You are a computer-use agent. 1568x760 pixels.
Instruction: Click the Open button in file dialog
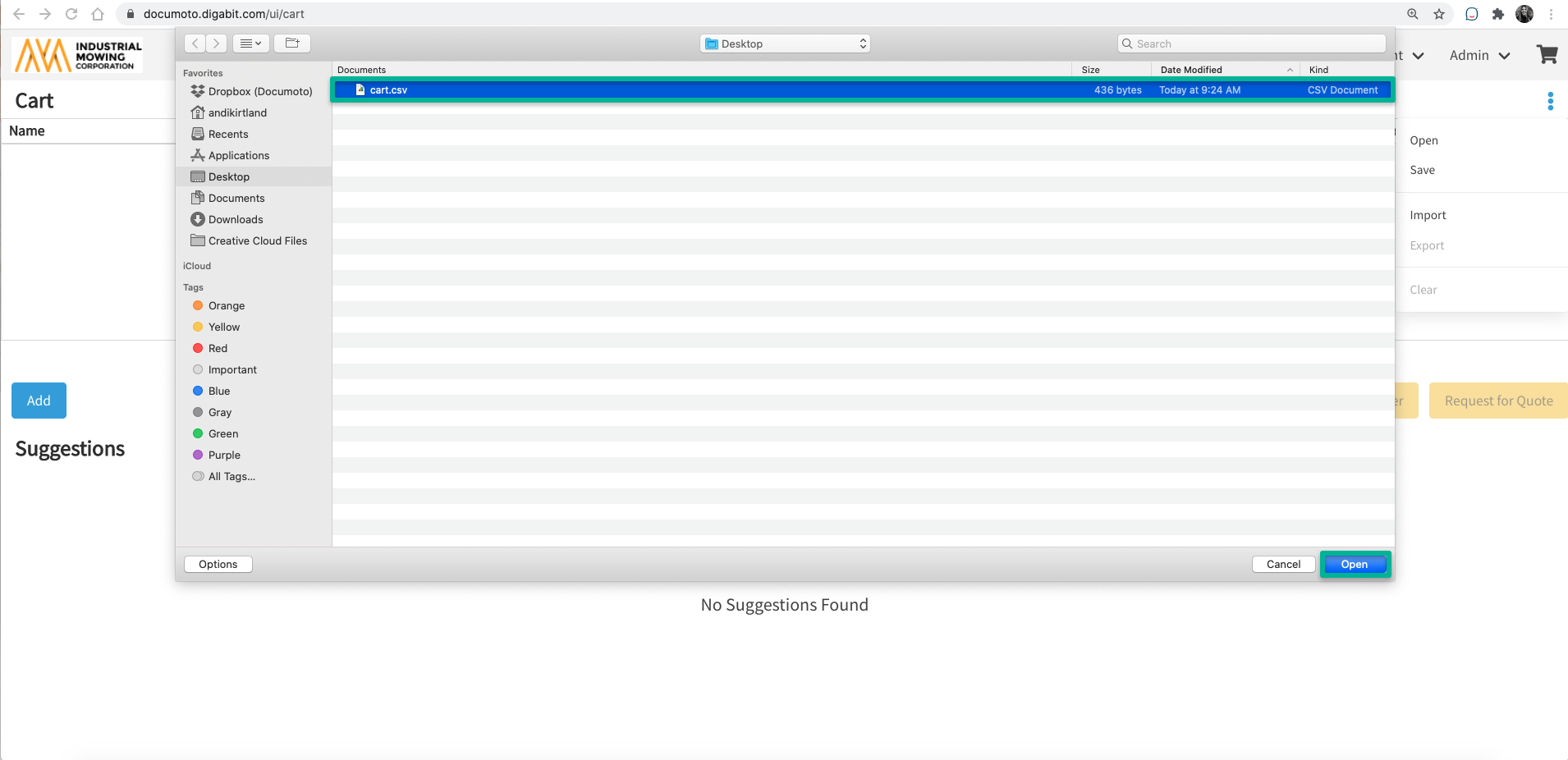click(1354, 564)
